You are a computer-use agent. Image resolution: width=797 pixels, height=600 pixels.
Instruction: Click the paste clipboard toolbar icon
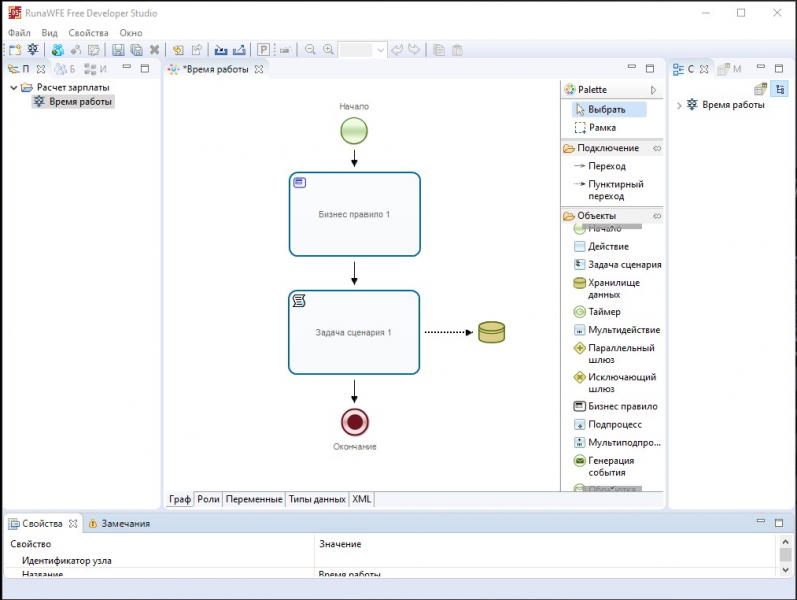[x=457, y=50]
